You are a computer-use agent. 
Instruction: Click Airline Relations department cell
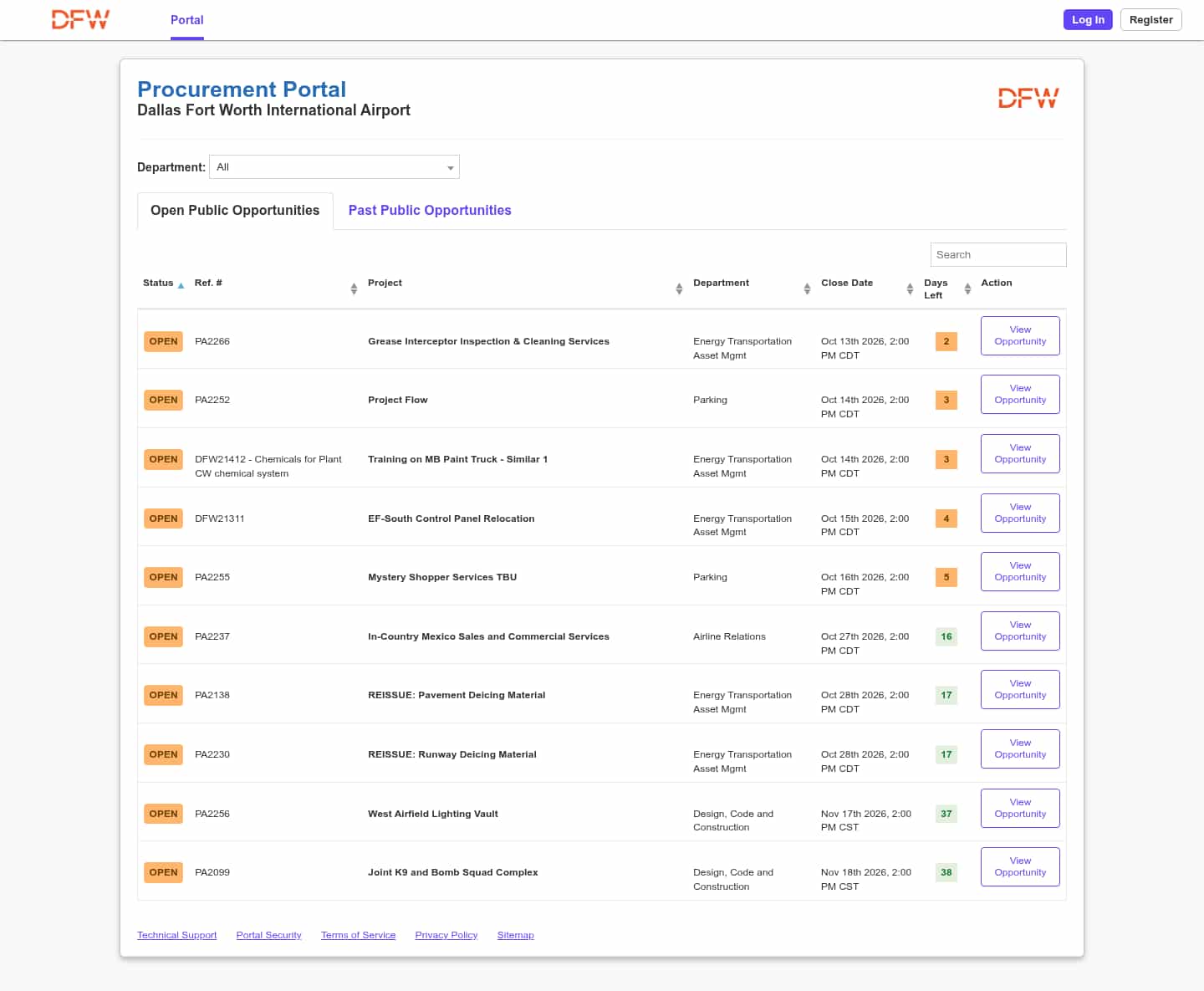pyautogui.click(x=729, y=636)
